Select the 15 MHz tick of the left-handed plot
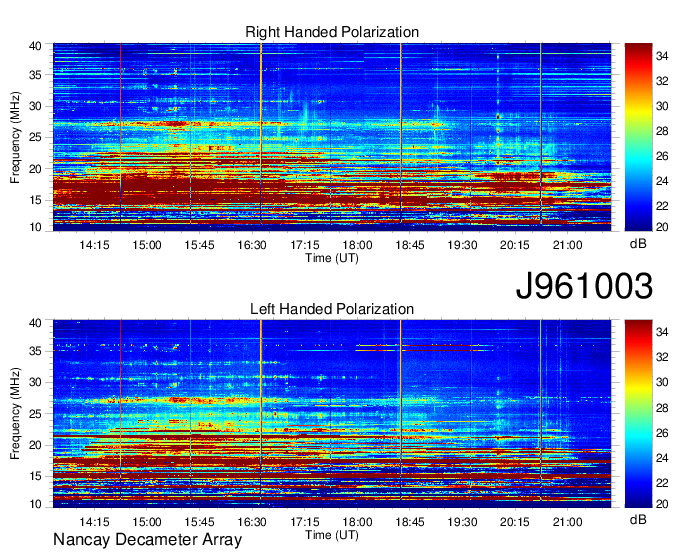The width and height of the screenshot is (680, 552). tap(35, 476)
